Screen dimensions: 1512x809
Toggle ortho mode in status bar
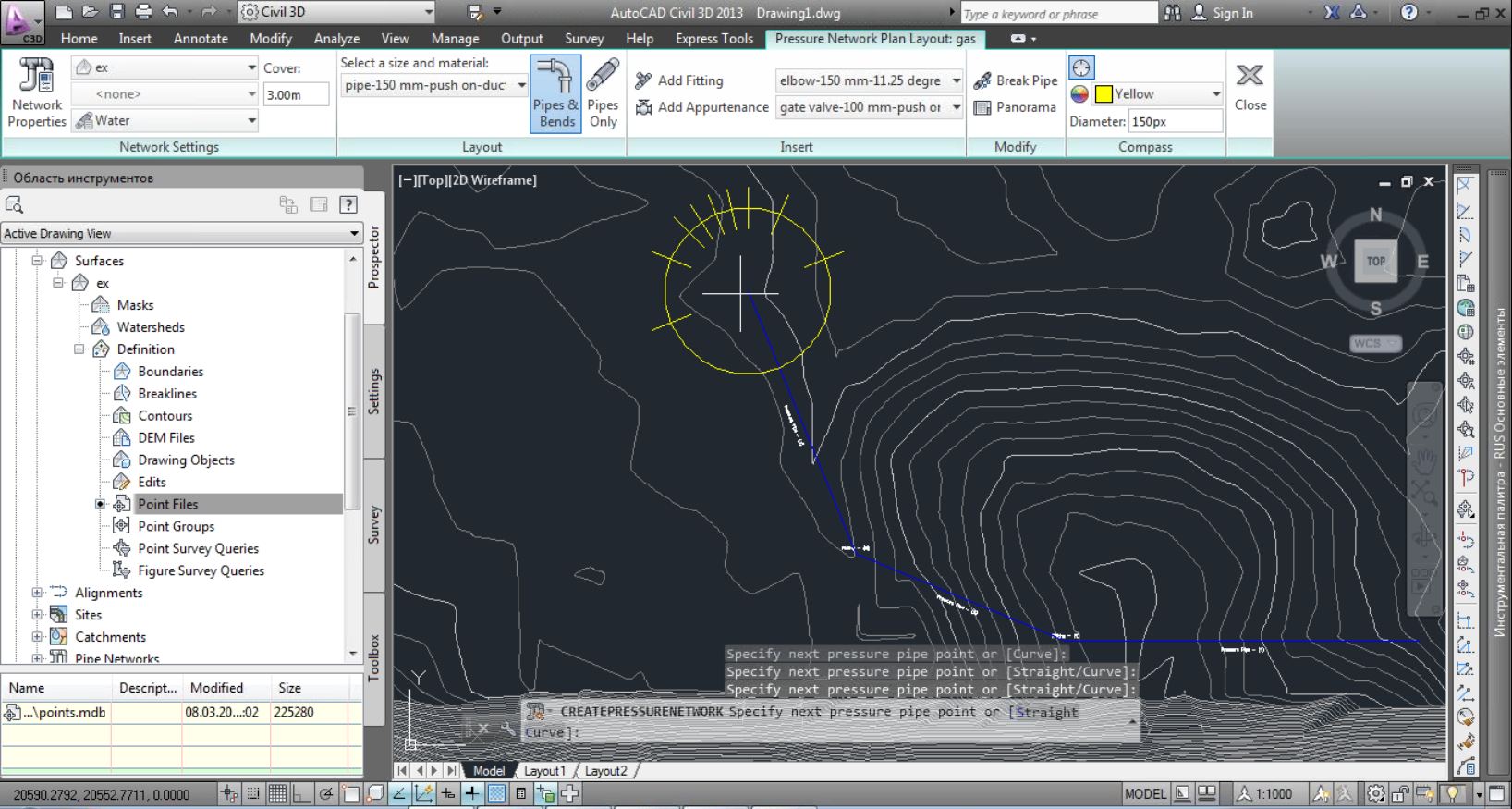click(301, 793)
